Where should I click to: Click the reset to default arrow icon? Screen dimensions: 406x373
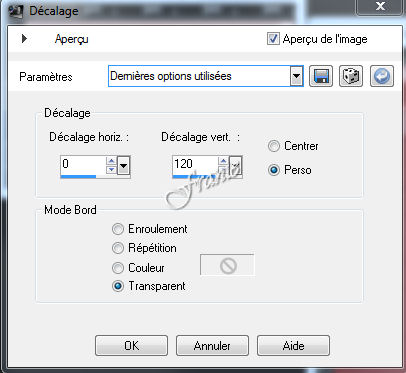click(x=382, y=76)
